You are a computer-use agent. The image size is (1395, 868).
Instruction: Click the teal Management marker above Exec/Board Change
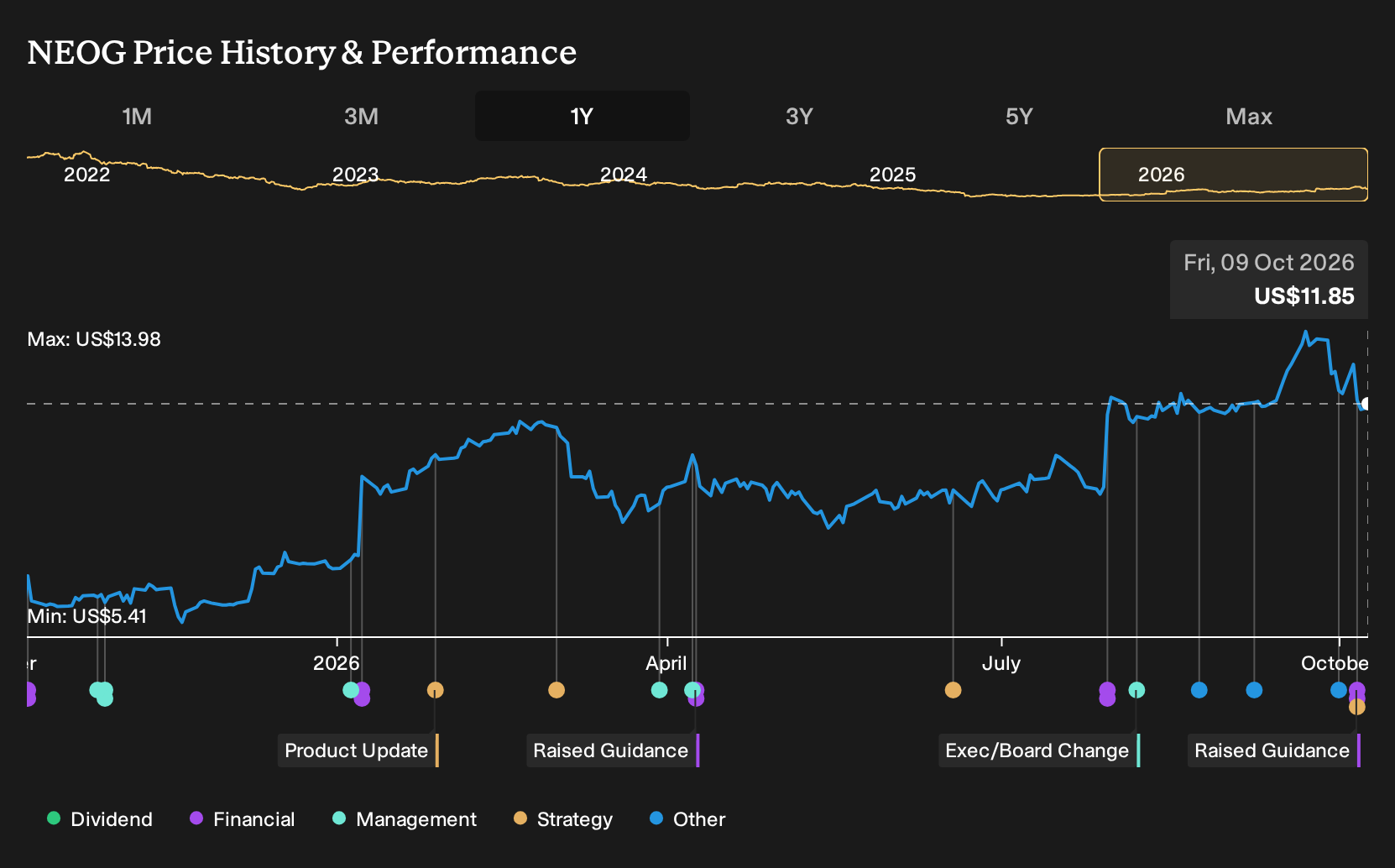tap(1136, 690)
